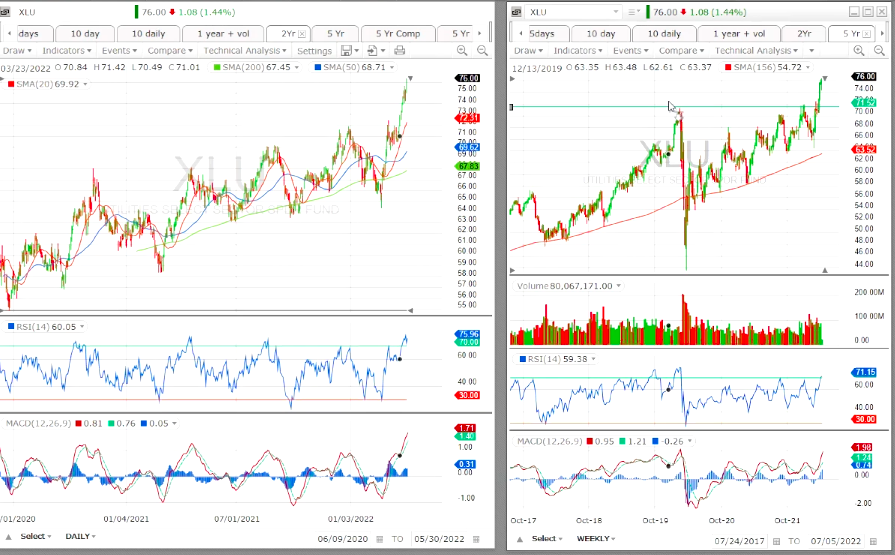Click the 06/09/2020 start date field

(343, 539)
